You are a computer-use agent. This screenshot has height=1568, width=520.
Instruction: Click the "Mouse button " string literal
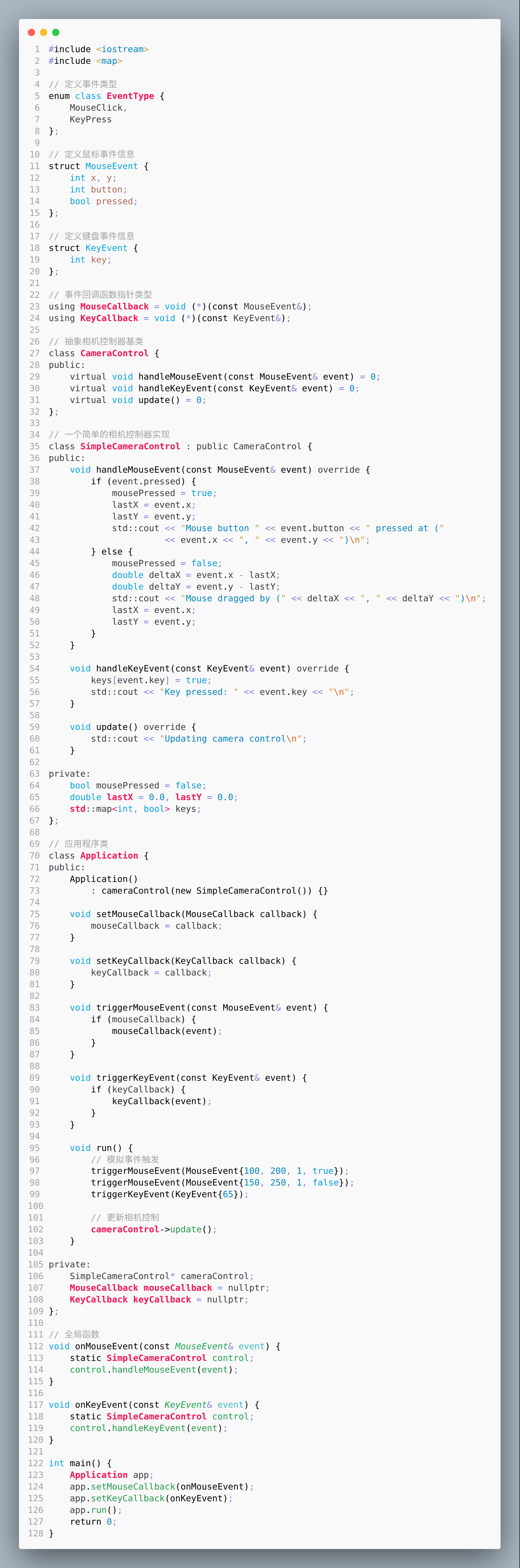tap(220, 528)
